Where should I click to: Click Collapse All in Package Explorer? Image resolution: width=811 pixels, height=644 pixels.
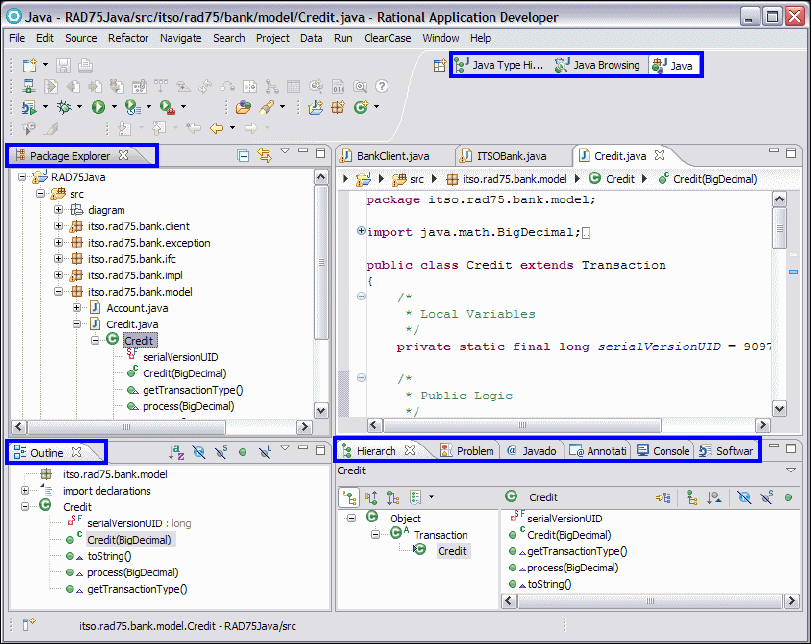click(x=243, y=155)
